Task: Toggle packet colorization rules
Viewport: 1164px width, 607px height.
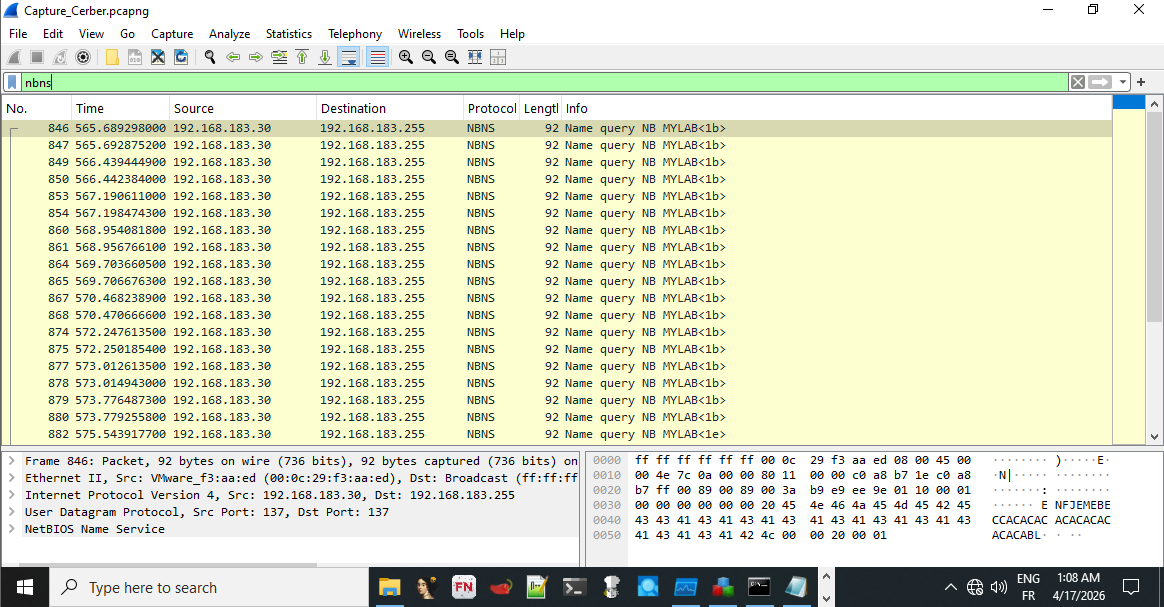Action: click(377, 57)
